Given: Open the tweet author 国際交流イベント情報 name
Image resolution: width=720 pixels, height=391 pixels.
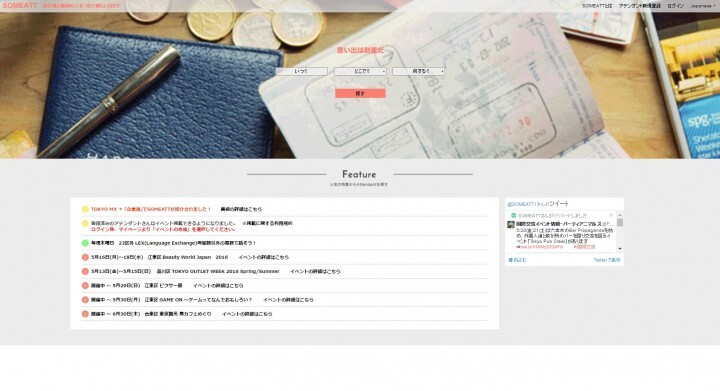Looking at the screenshot, I should coord(558,223).
